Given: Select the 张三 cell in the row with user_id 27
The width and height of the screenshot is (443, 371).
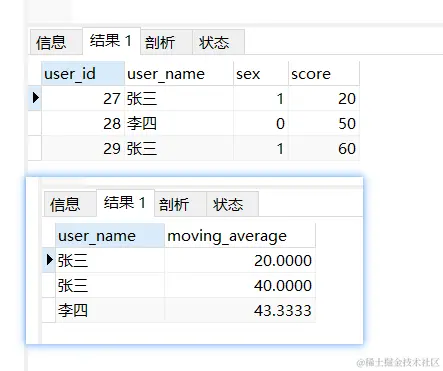Looking at the screenshot, I should [x=179, y=98].
